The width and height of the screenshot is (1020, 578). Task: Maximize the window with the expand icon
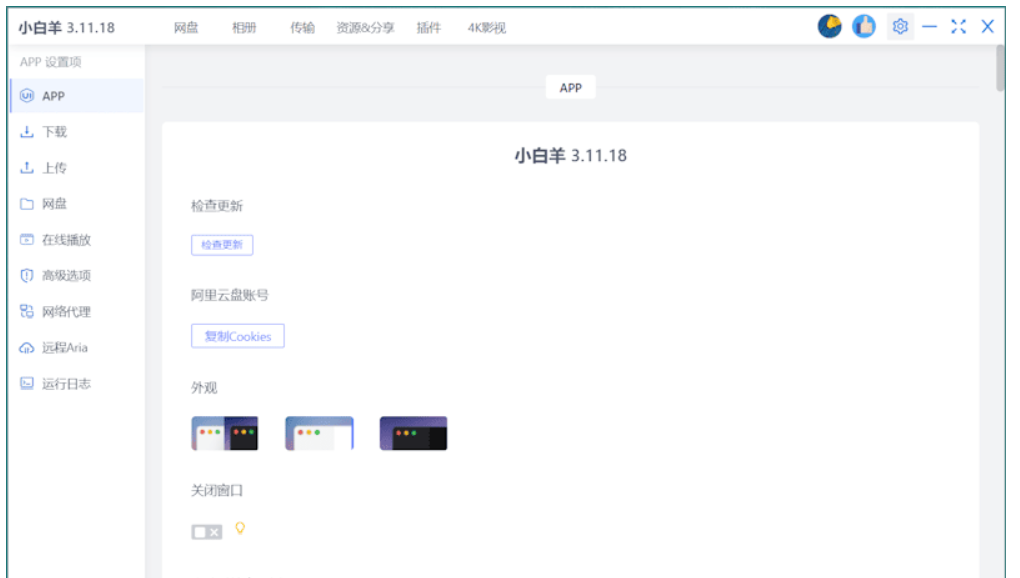(958, 27)
